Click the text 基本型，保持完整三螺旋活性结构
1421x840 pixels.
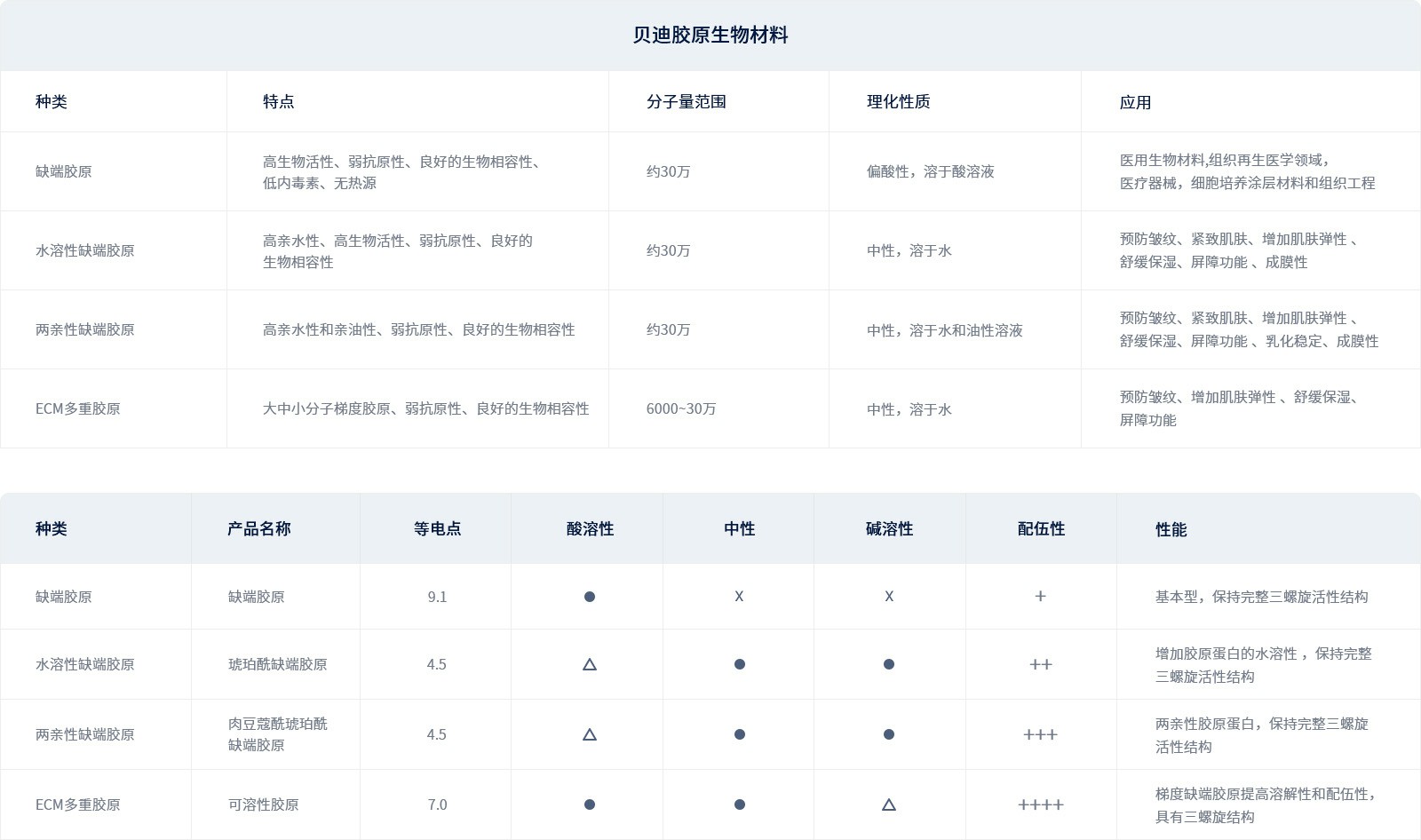tap(1261, 597)
